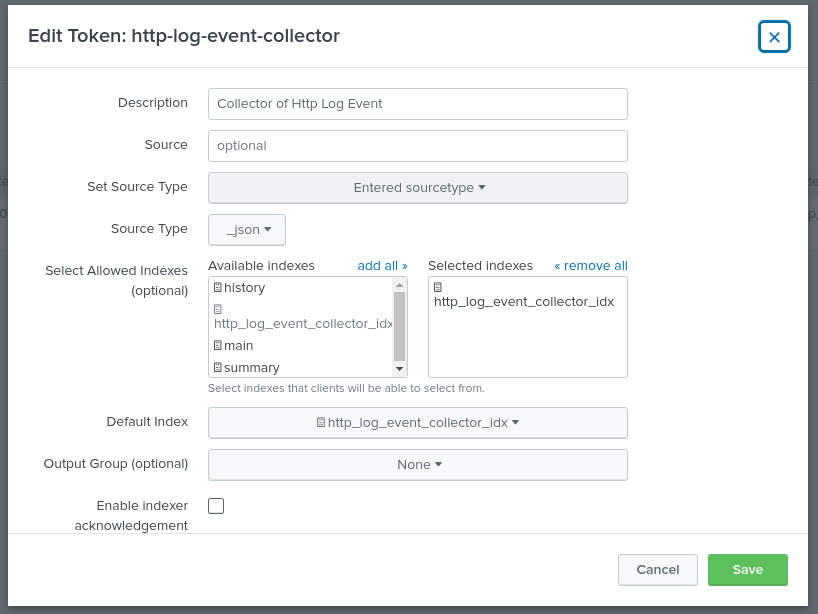Viewport: 818px width, 614px height.
Task: Open the Set Source Type dropdown
Action: tap(418, 188)
